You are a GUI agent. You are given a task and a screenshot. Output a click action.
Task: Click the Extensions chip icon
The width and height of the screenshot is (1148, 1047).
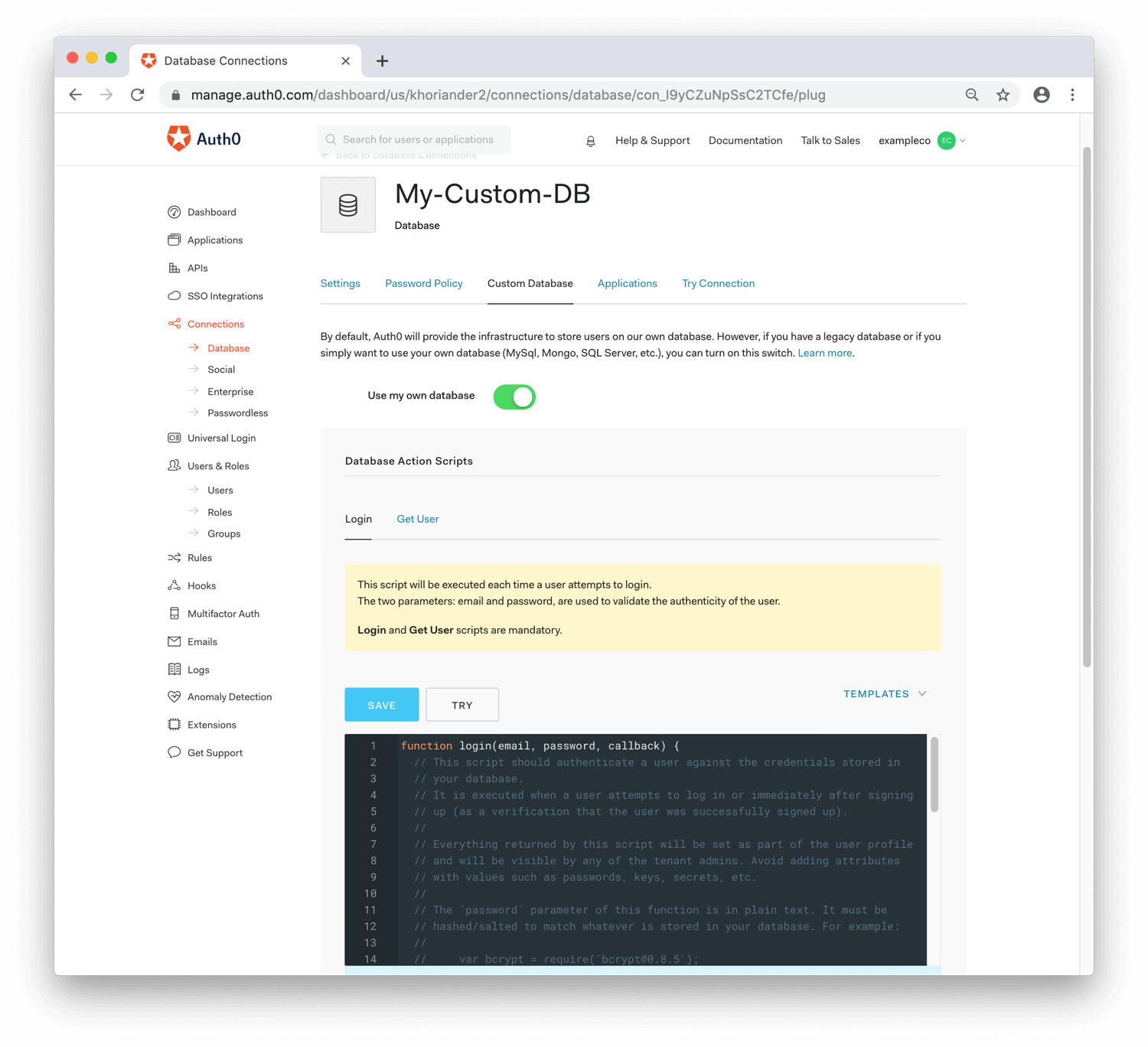pos(174,724)
